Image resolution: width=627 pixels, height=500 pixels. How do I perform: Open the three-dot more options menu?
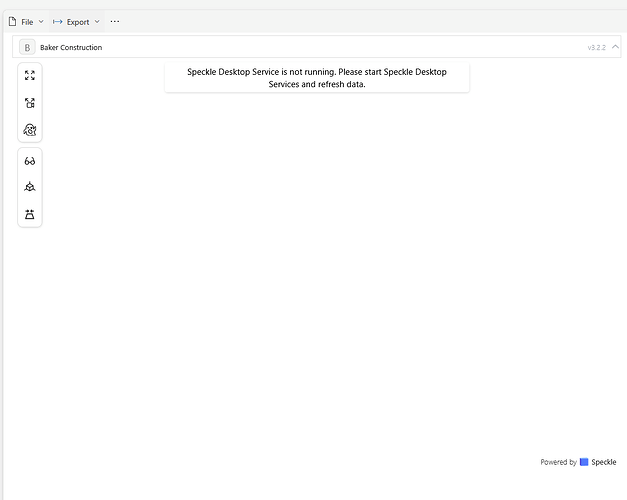[115, 22]
